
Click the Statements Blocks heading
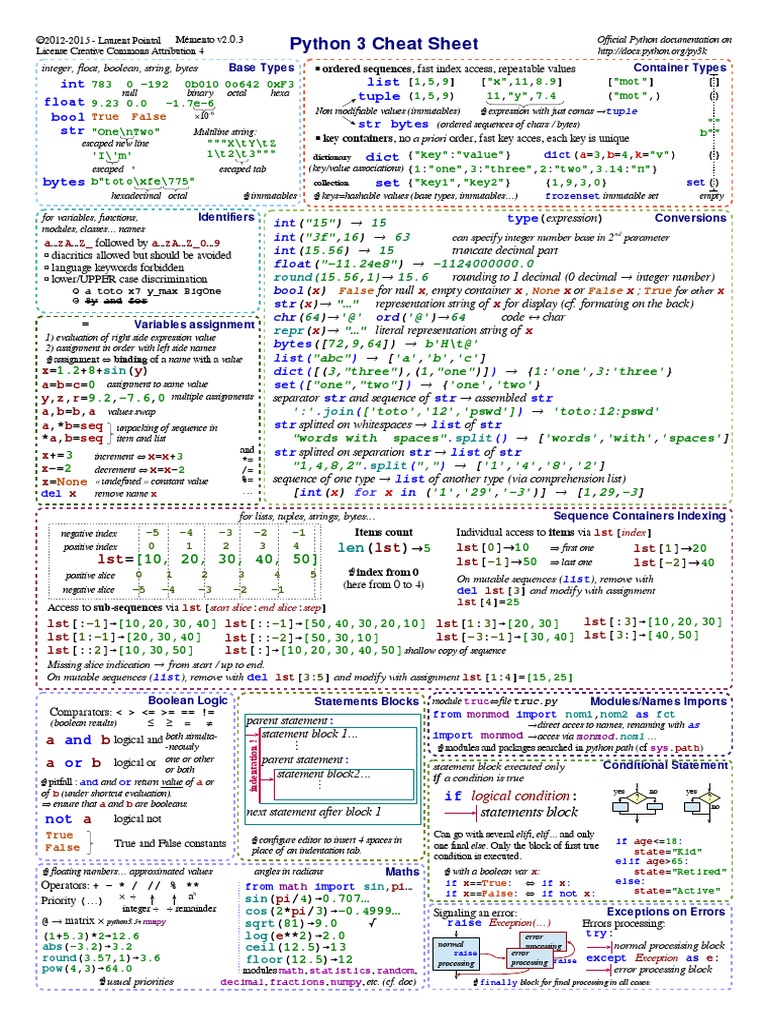click(x=366, y=701)
